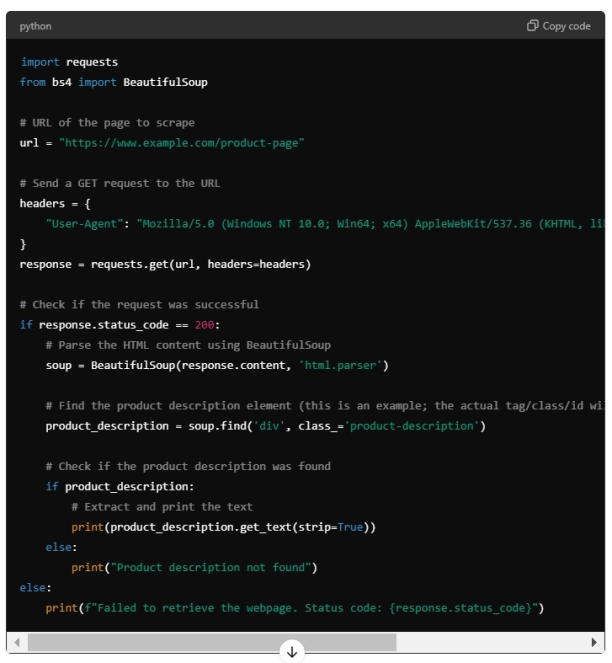Click the soup.find product_description line
612x663 pixels.
[265, 426]
